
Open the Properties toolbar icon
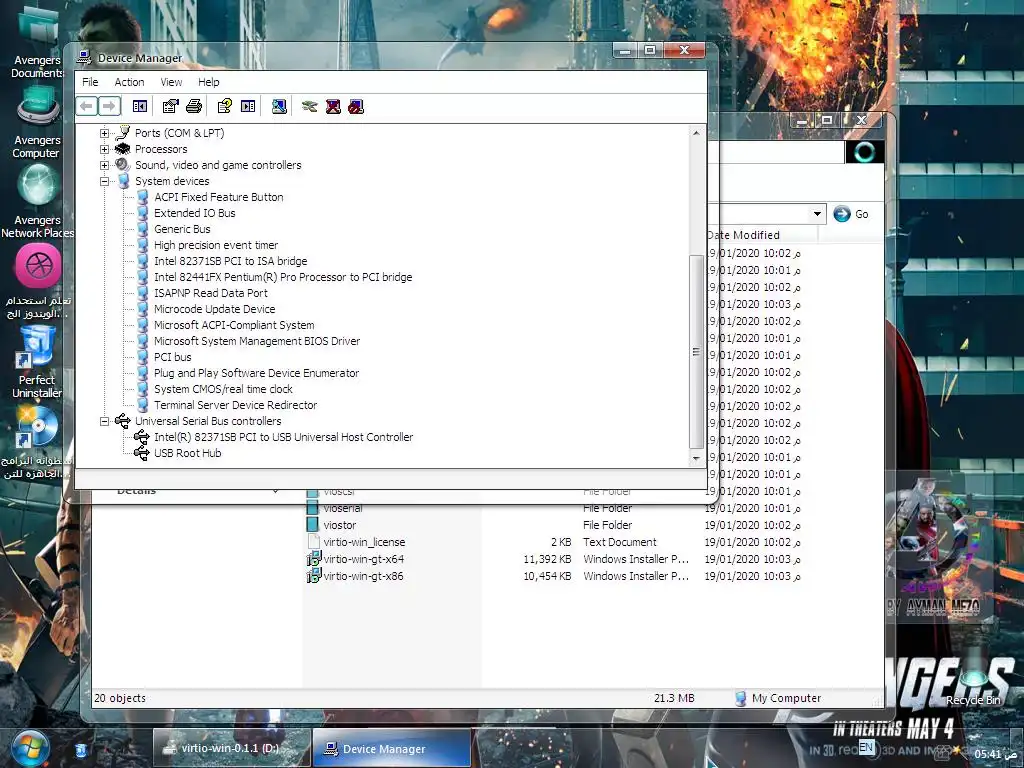pyautogui.click(x=170, y=106)
